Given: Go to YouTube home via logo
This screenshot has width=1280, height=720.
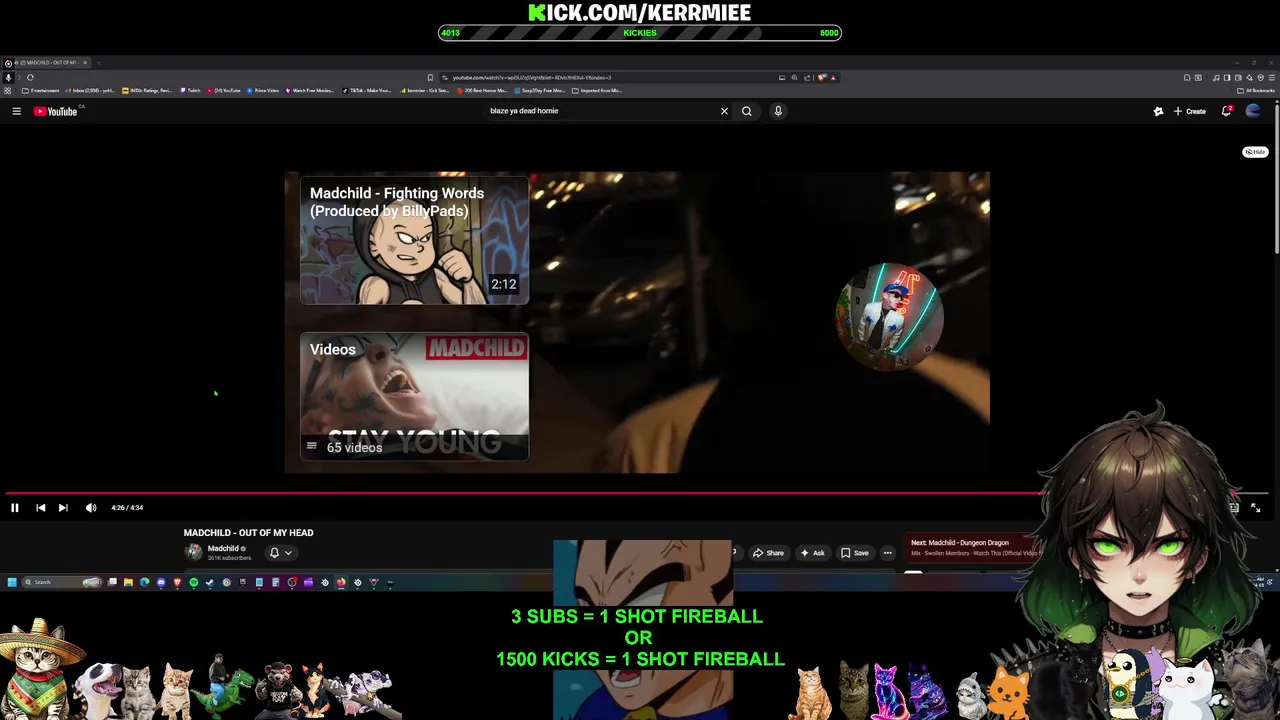Looking at the screenshot, I should 56,111.
